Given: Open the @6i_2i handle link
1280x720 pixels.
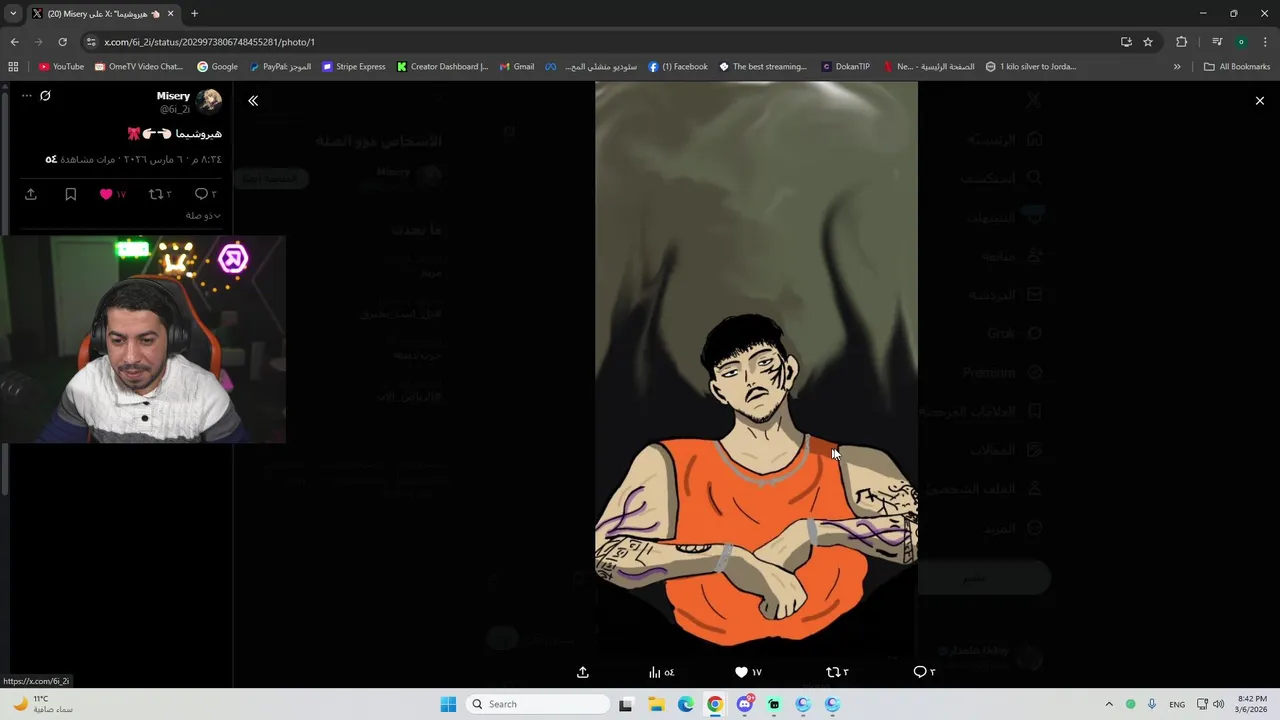Looking at the screenshot, I should tap(175, 109).
